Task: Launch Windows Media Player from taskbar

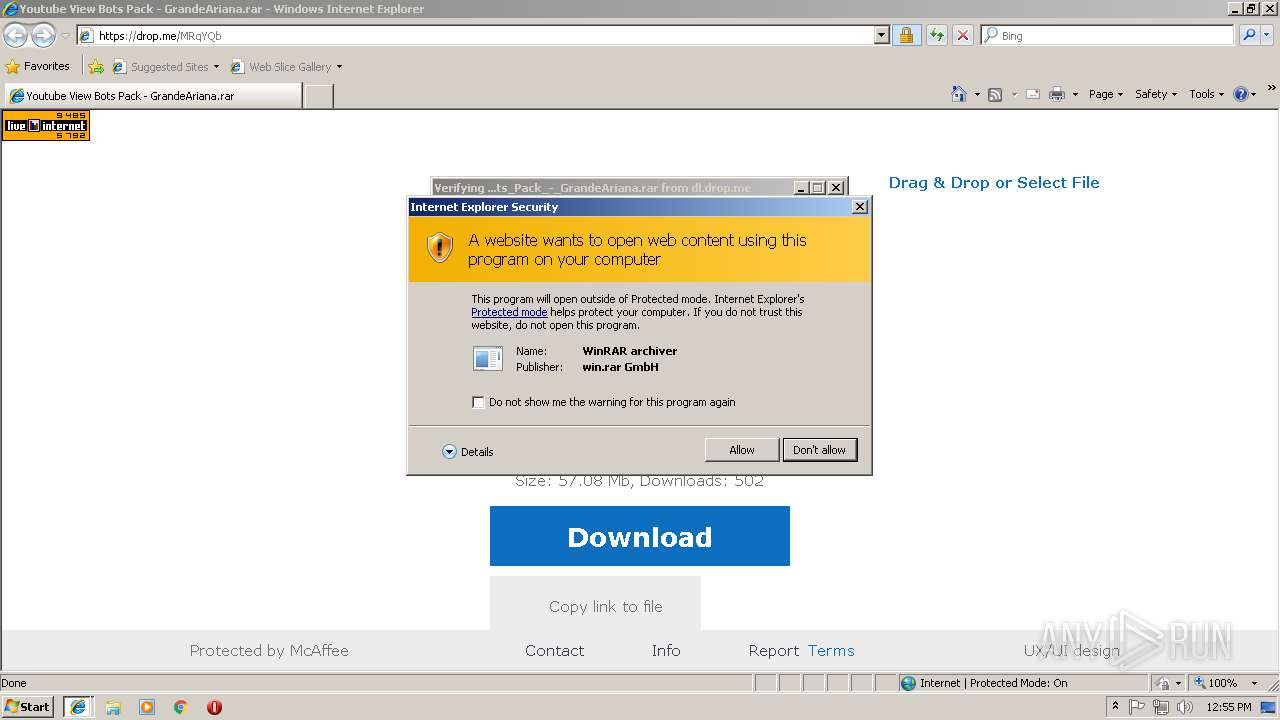Action: pos(147,707)
